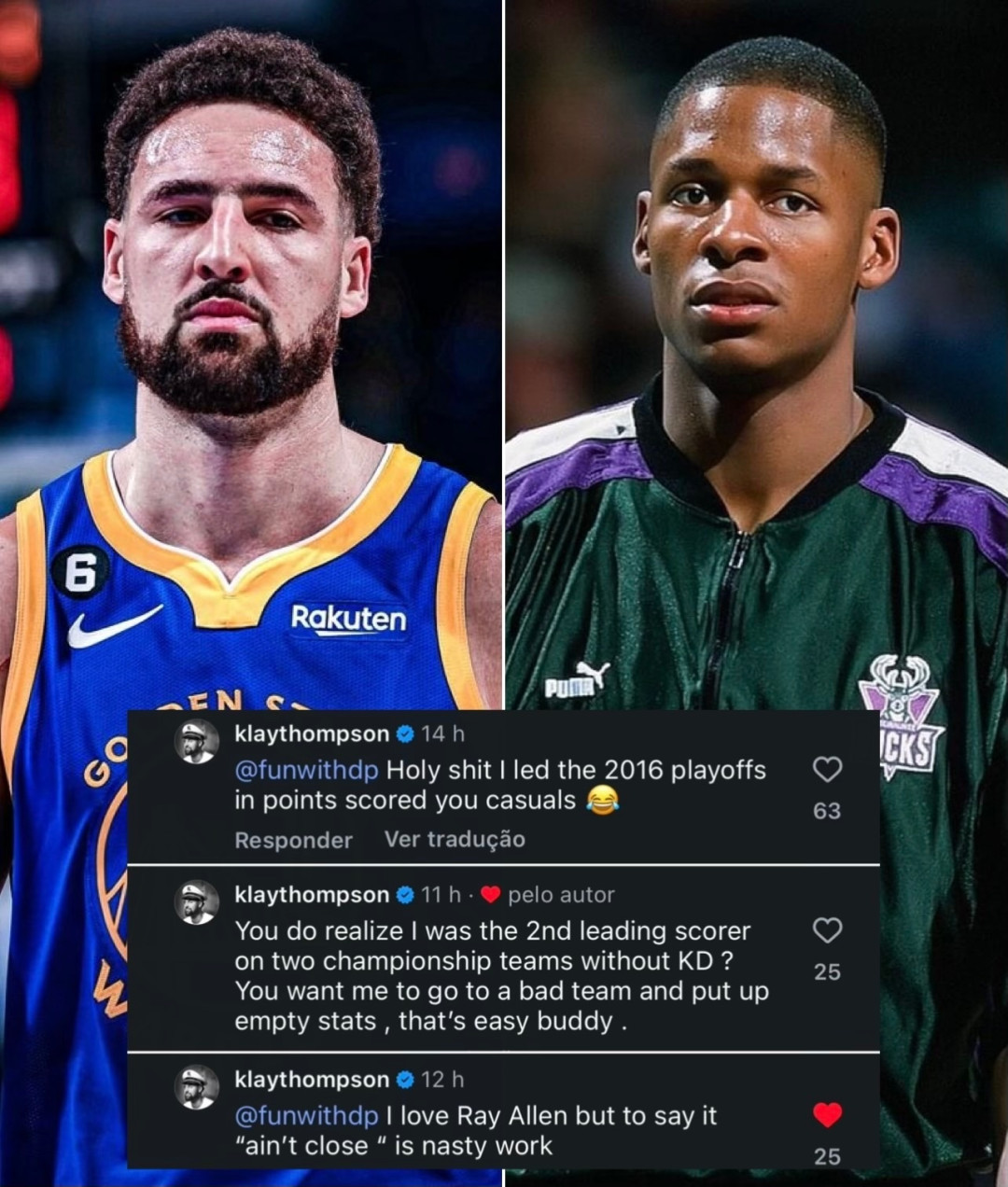Click the laughing emoji in first comment
Screen dimensions: 1008x1187
click(603, 801)
